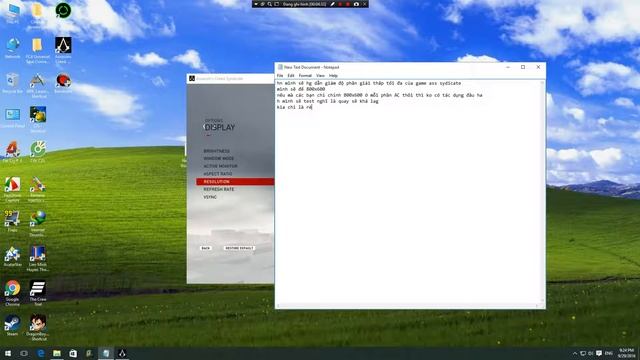Launch Microsoft Edge from taskbar
The image size is (640, 360).
[40, 353]
